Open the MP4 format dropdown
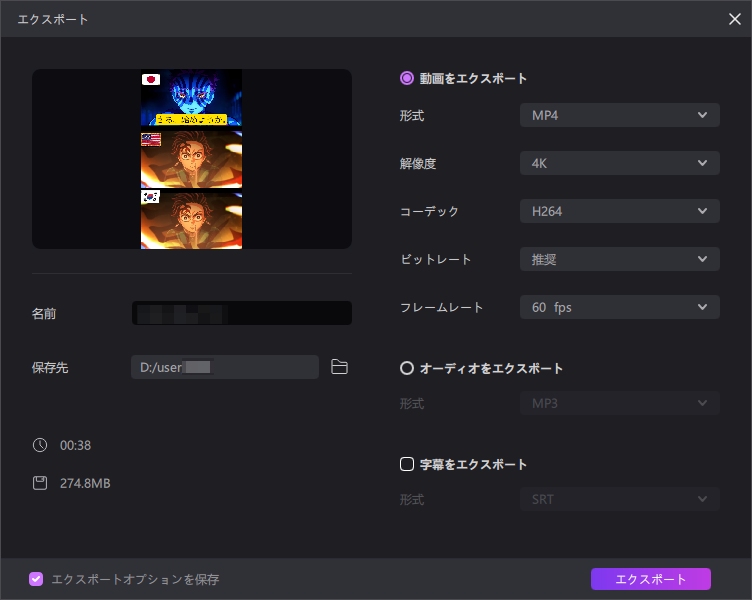The height and width of the screenshot is (600, 752). click(x=620, y=115)
